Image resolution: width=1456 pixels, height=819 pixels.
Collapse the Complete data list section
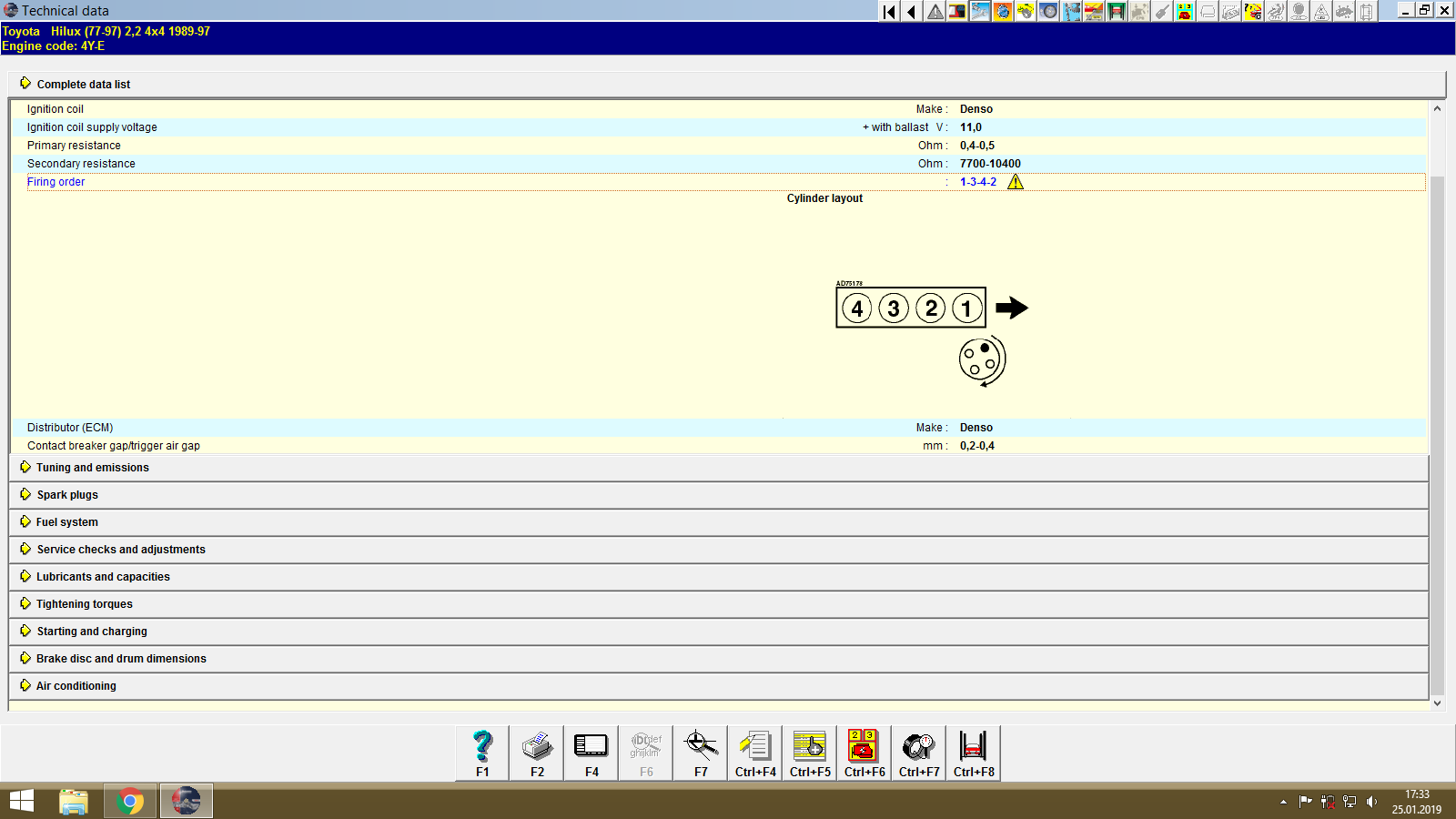[83, 84]
